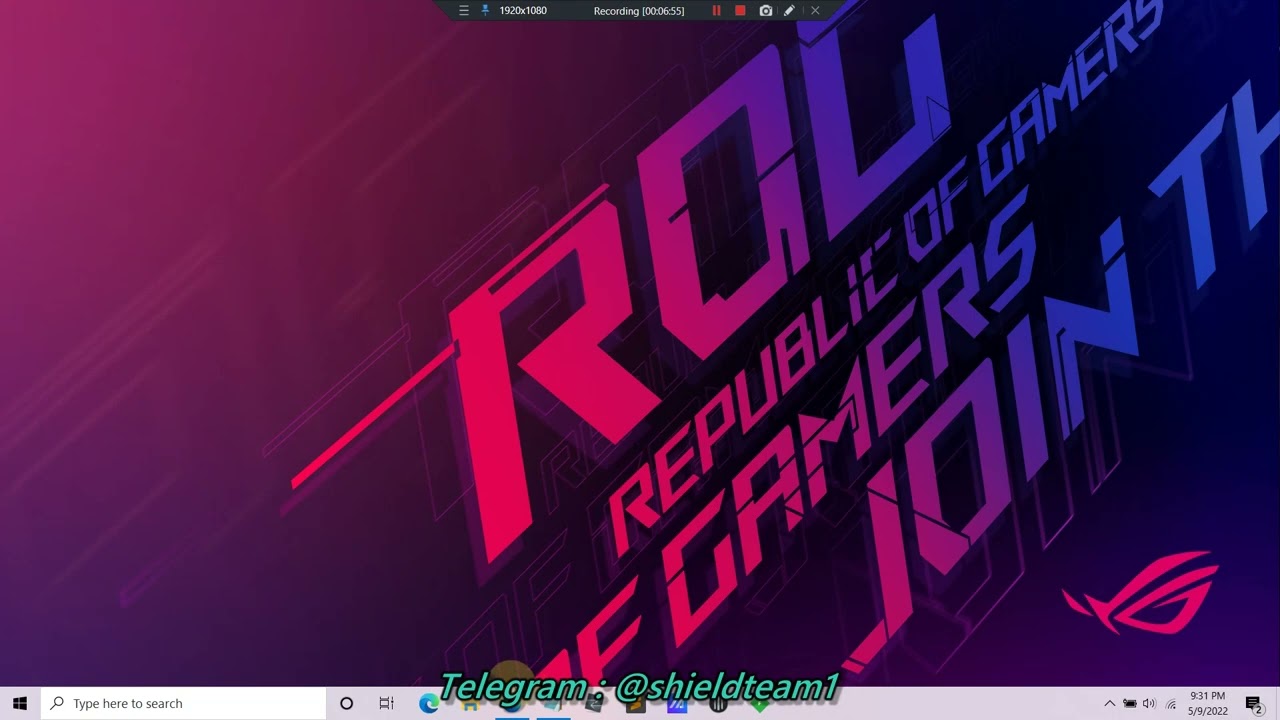The height and width of the screenshot is (720, 1280).
Task: Click the Type here to search box
Action: [x=183, y=704]
